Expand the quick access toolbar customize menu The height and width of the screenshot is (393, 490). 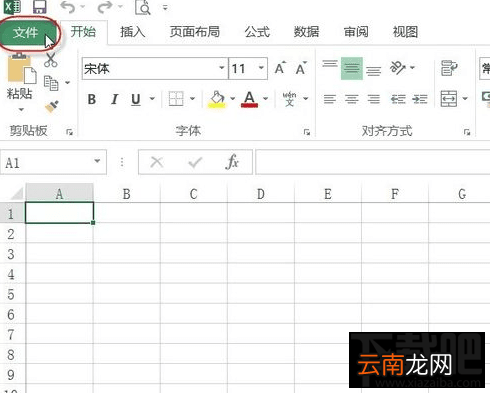point(165,7)
